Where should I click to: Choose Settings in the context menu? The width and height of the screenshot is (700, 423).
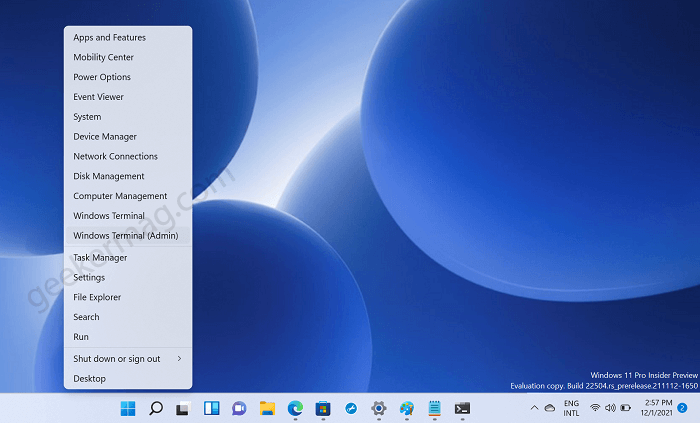click(x=128, y=278)
